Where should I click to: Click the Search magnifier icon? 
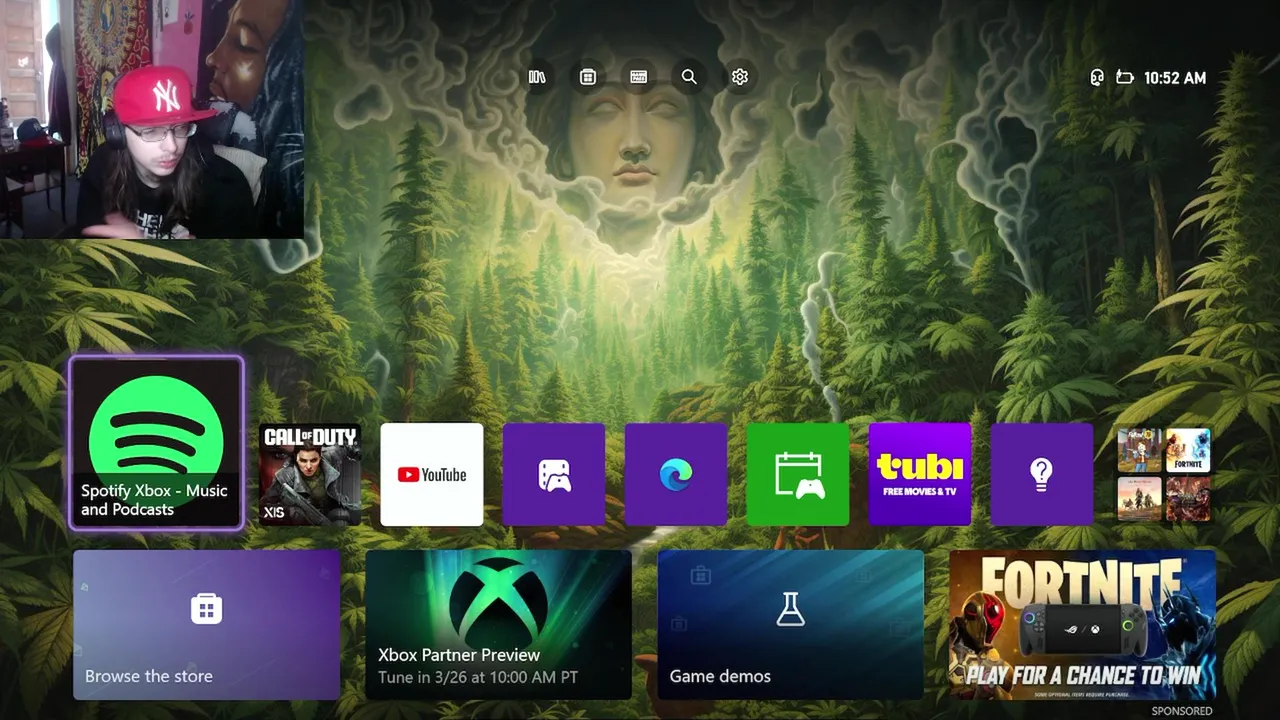689,77
